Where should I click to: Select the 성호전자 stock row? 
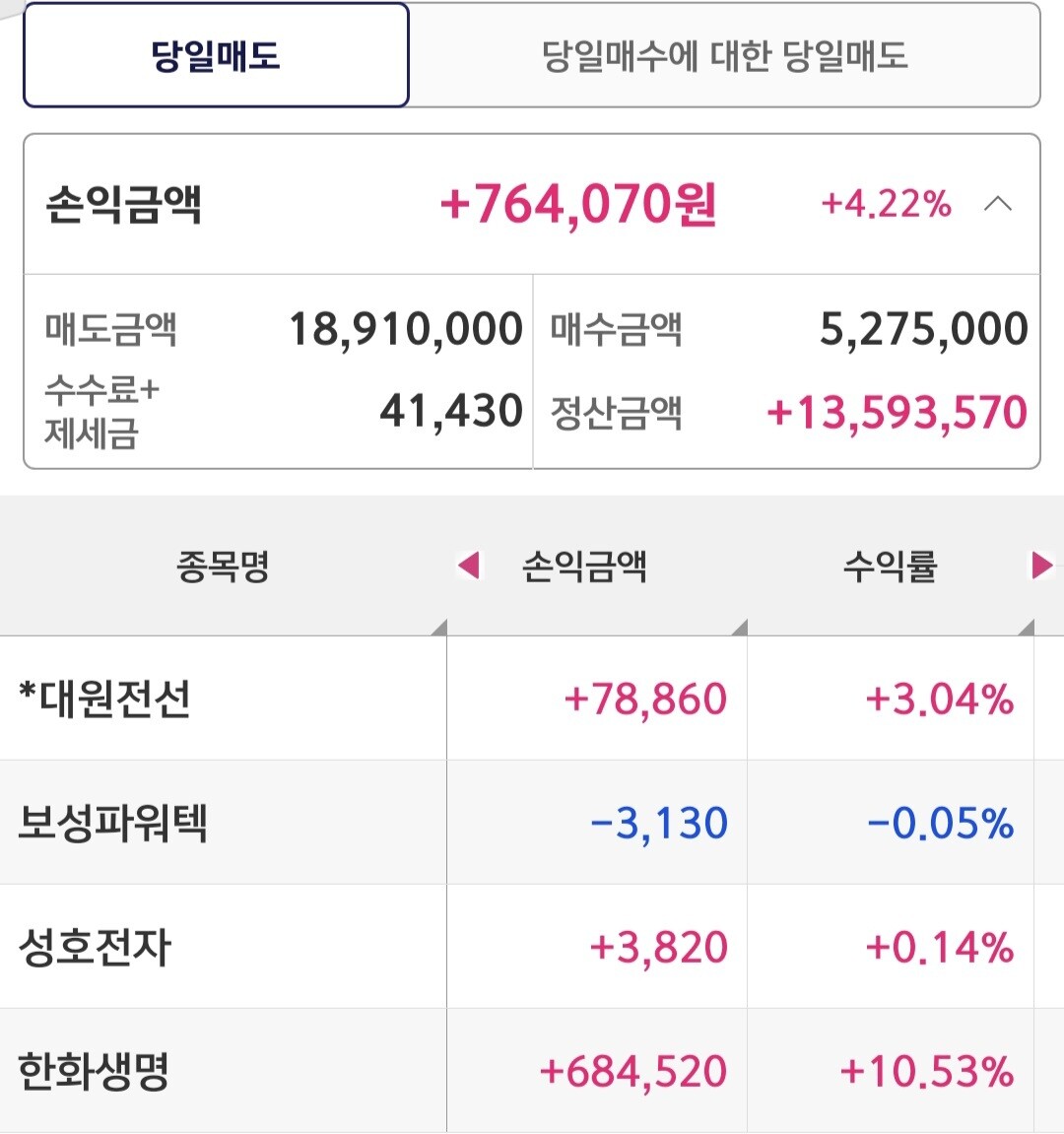(96, 947)
